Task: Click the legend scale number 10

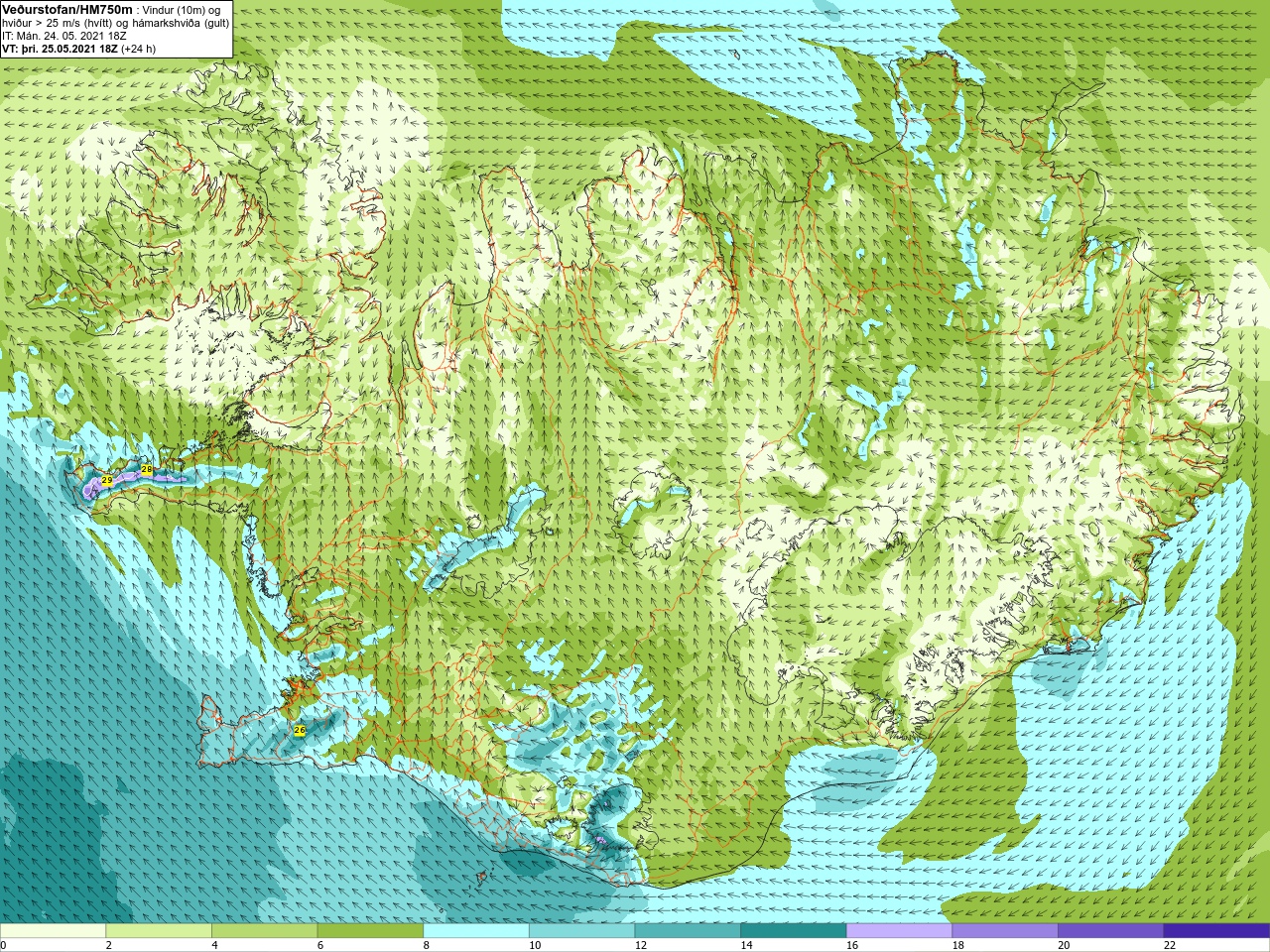Action: pyautogui.click(x=535, y=945)
